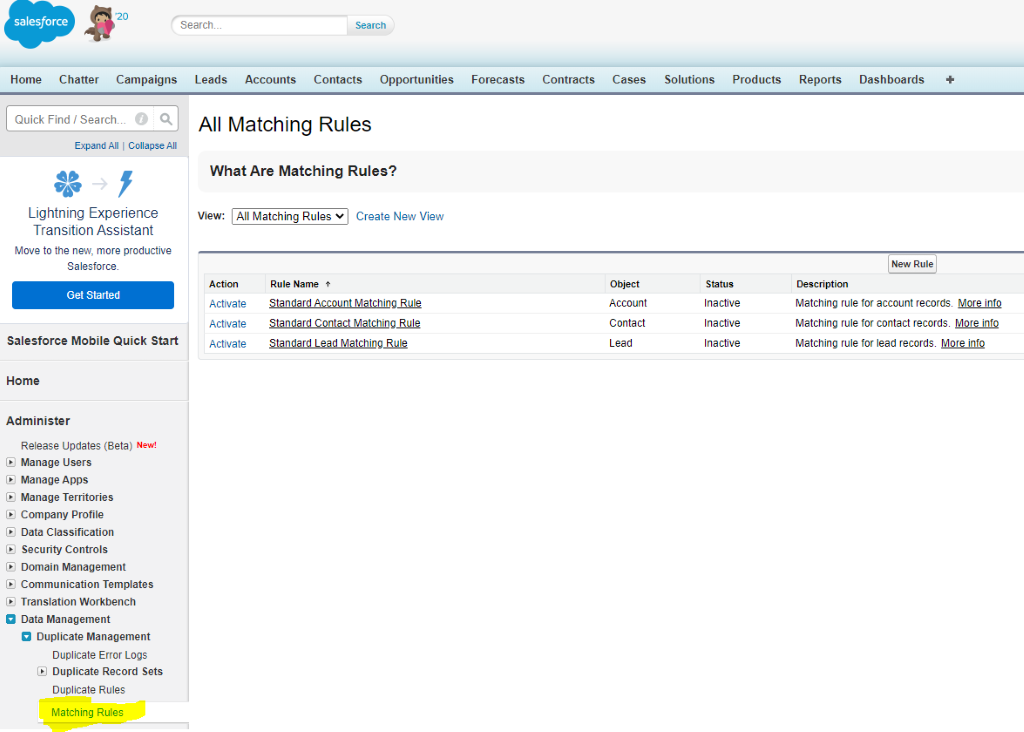Click the Salesforce cloud logo

pyautogui.click(x=39, y=25)
